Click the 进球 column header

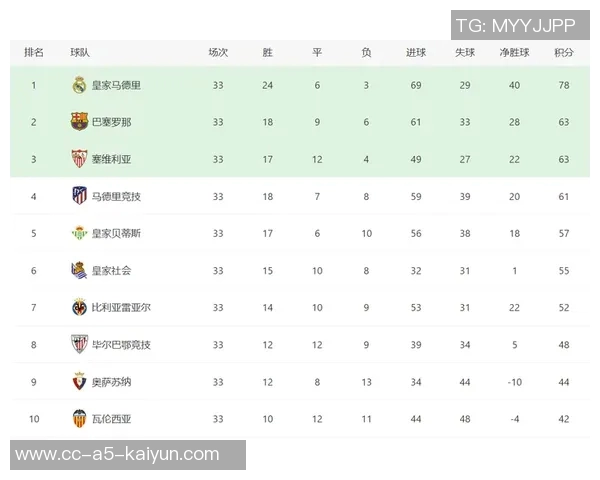416,51
